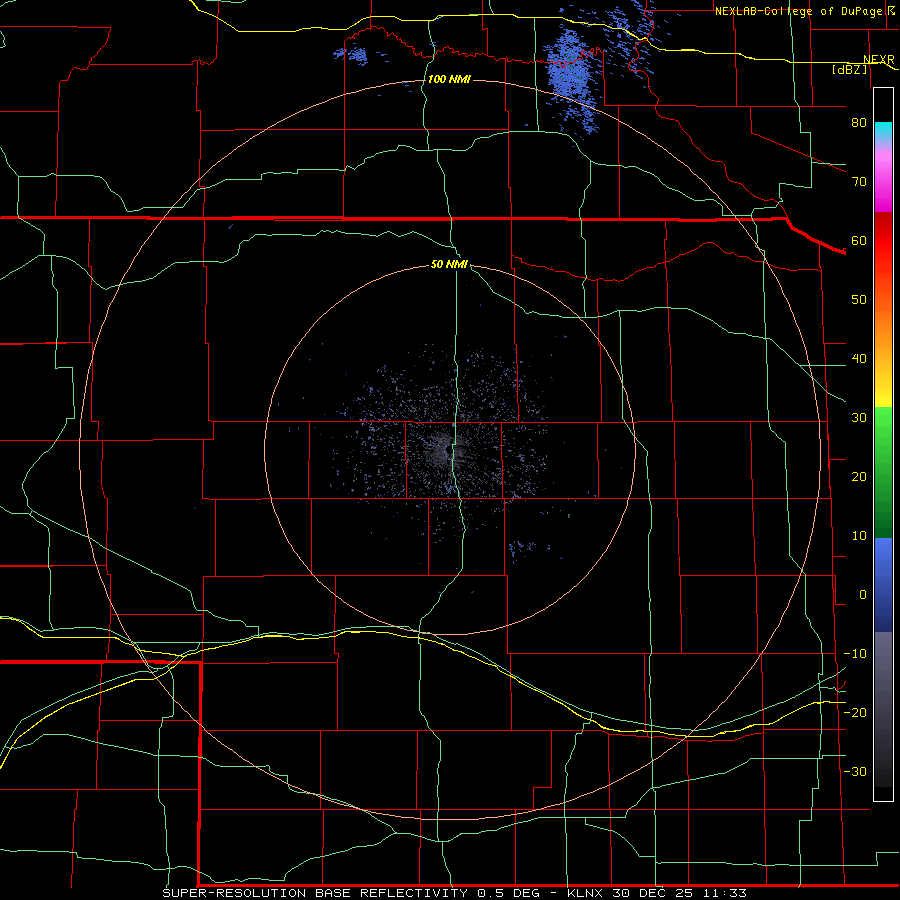Click the 30 dBZ scale value
This screenshot has width=900, height=900.
click(859, 418)
